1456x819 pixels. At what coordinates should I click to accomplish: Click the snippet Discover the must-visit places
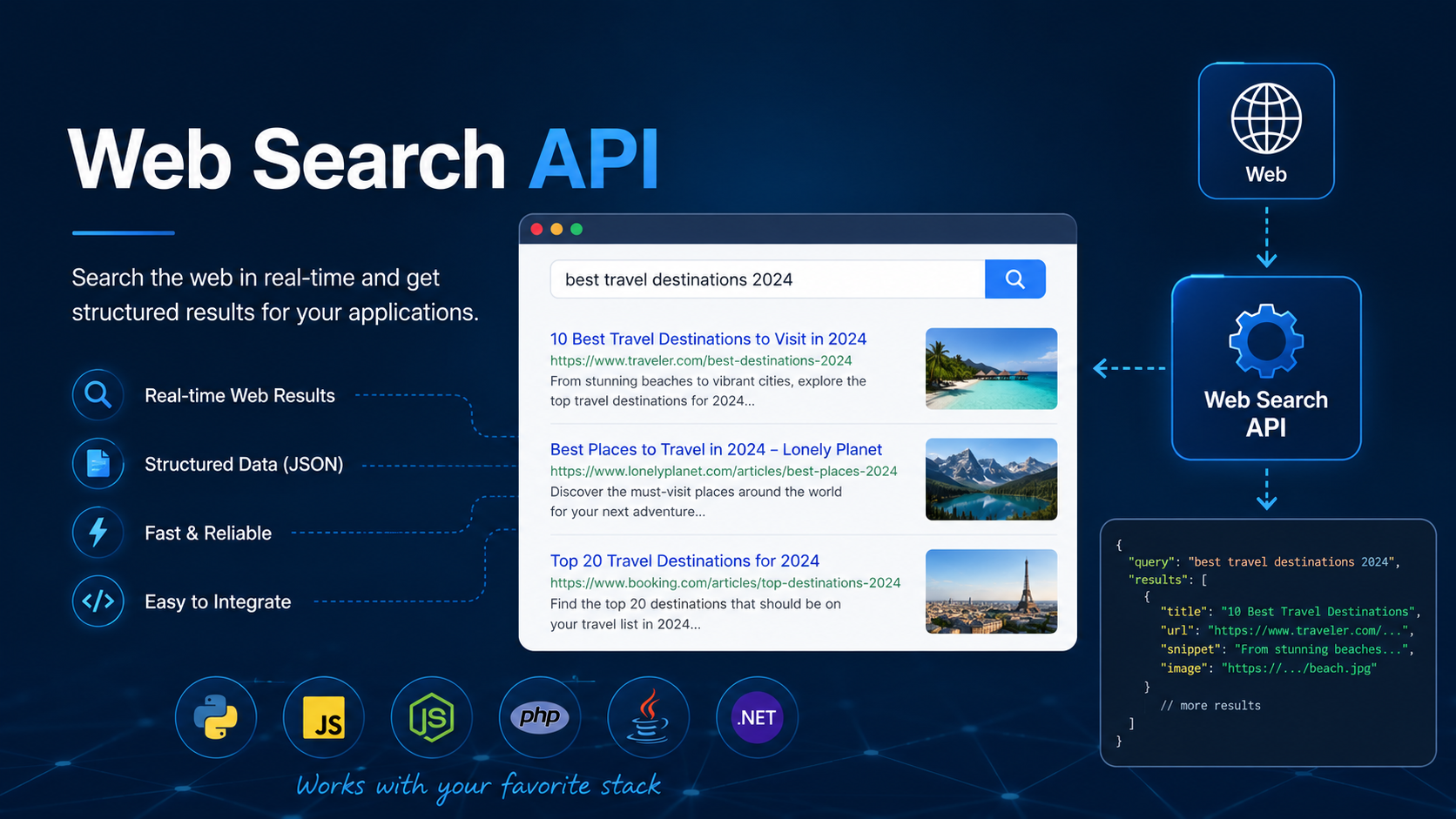(x=696, y=501)
